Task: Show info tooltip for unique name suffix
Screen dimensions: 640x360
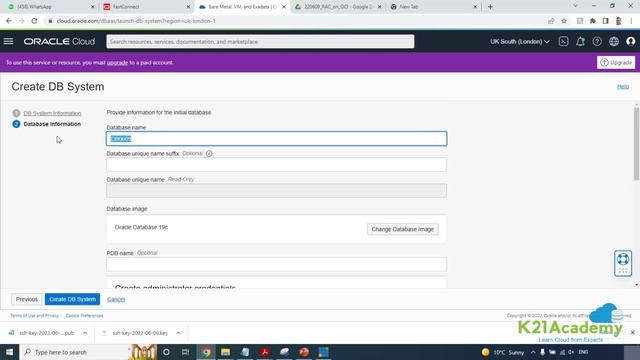Action: click(209, 153)
